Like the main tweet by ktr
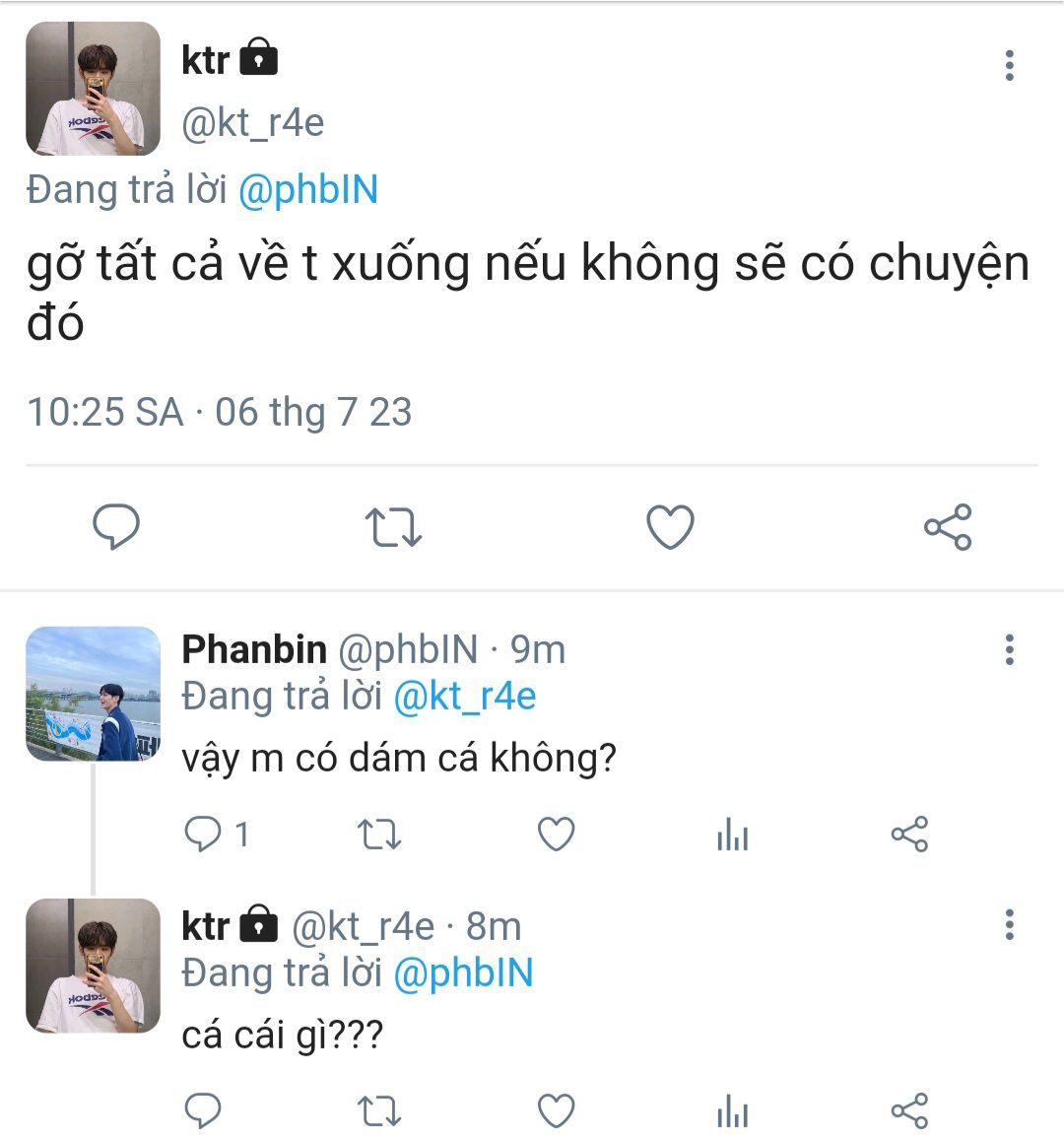1064x1141 pixels. [x=670, y=526]
